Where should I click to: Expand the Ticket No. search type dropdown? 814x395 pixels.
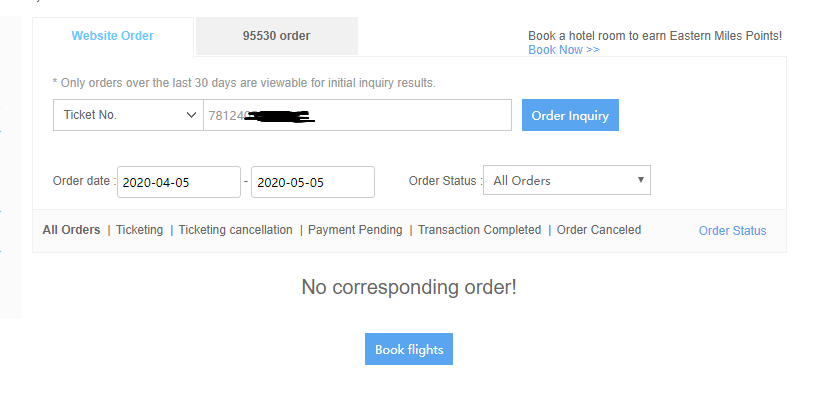pyautogui.click(x=128, y=115)
